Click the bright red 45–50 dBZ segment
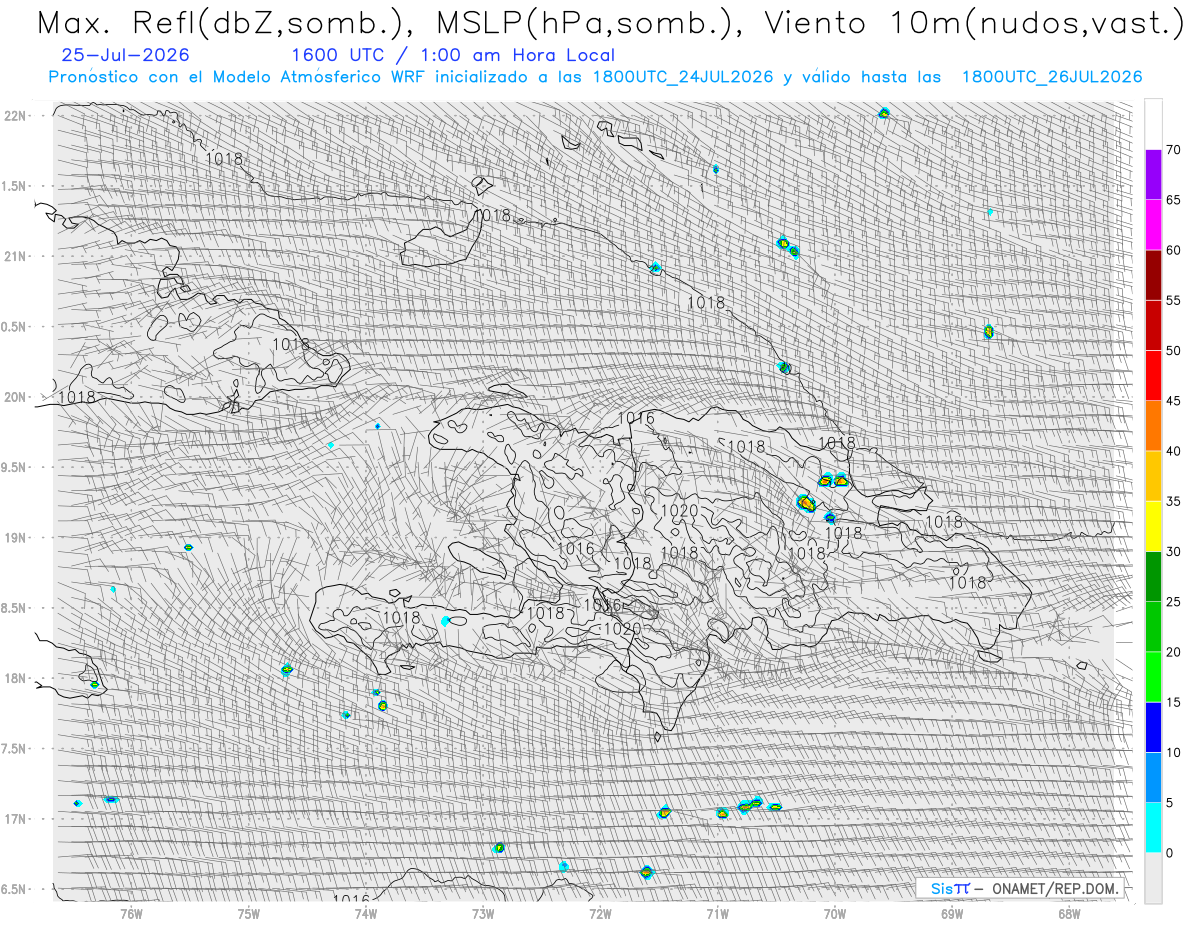The image size is (1200, 927). tap(1153, 376)
